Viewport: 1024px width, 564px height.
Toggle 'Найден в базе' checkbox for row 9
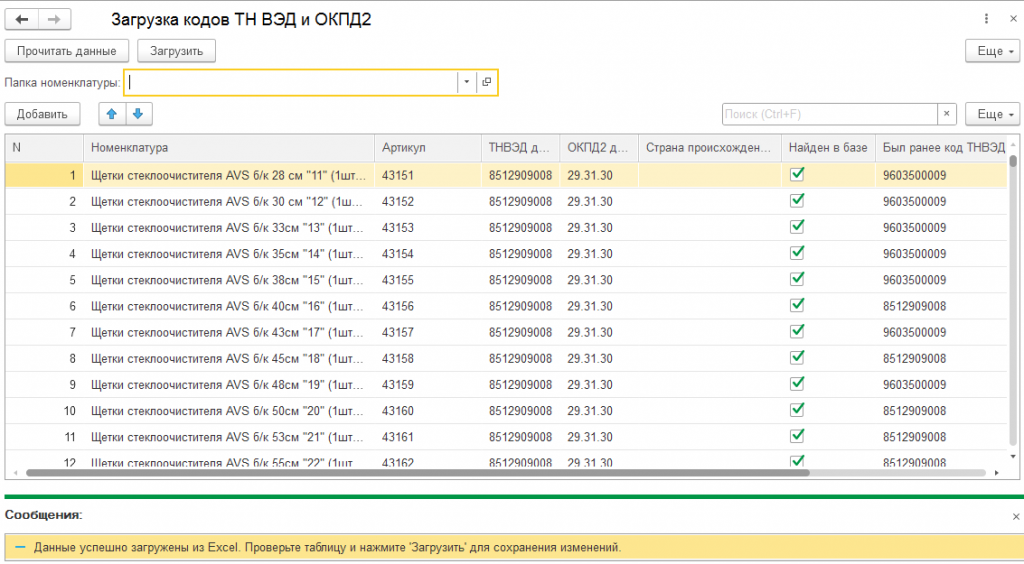click(797, 383)
